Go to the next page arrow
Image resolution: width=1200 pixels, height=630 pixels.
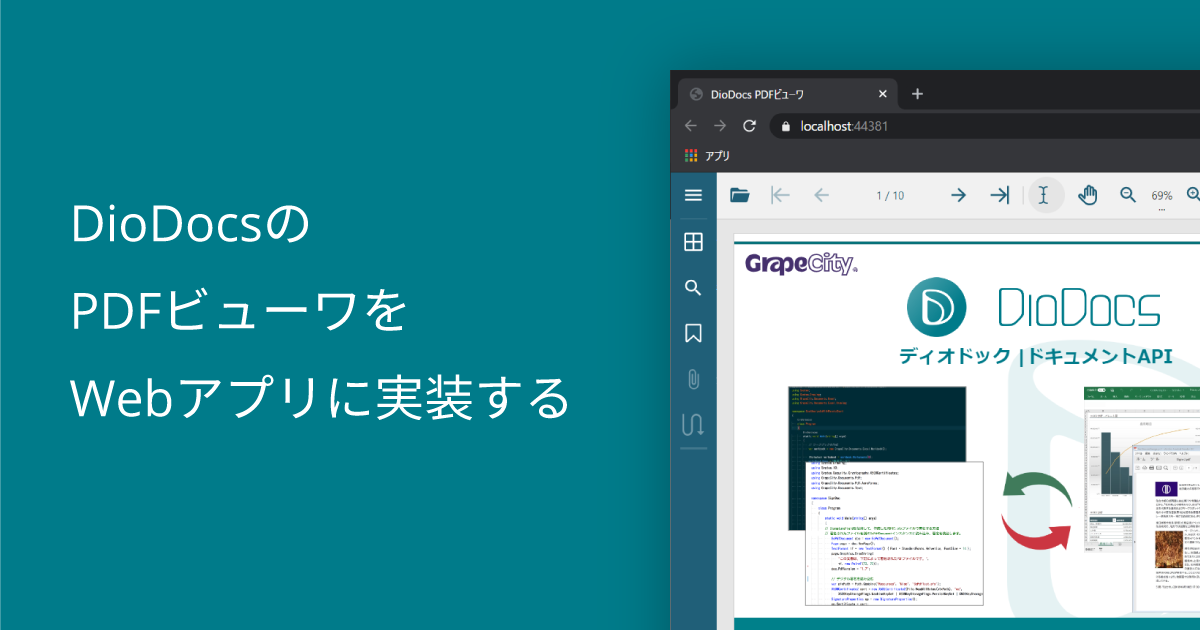tap(958, 195)
